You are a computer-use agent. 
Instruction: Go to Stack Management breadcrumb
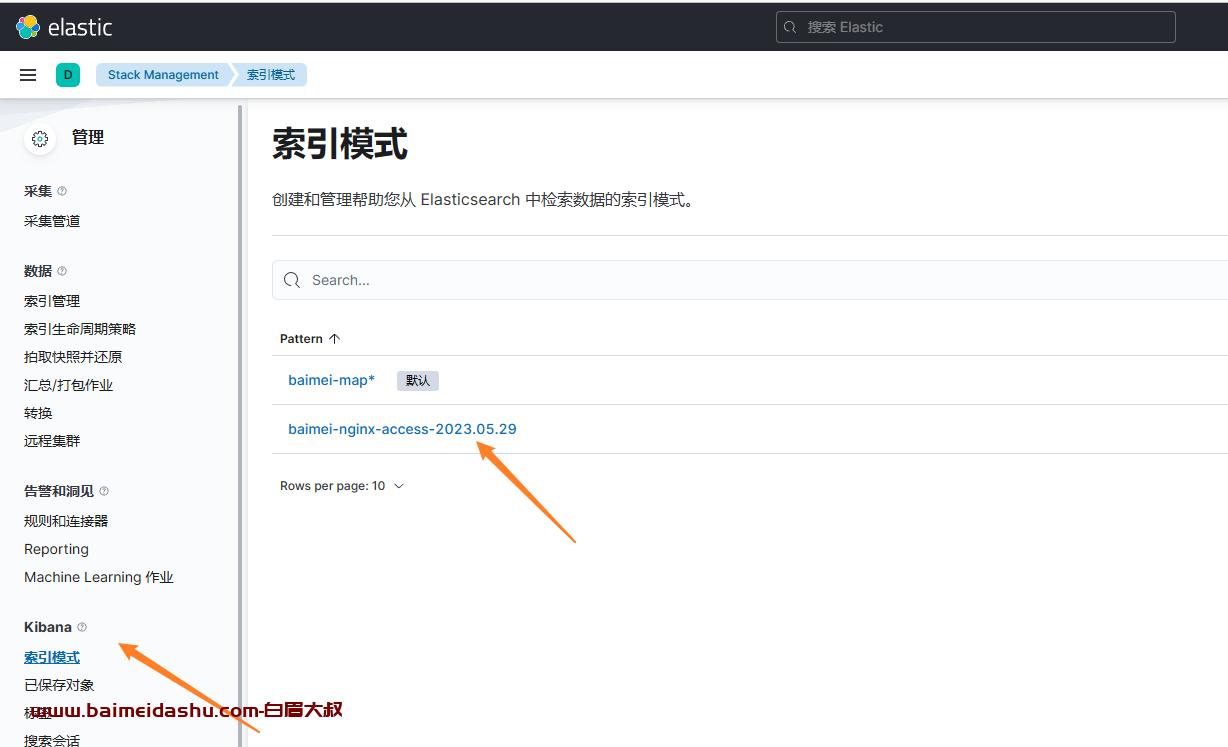coord(163,75)
